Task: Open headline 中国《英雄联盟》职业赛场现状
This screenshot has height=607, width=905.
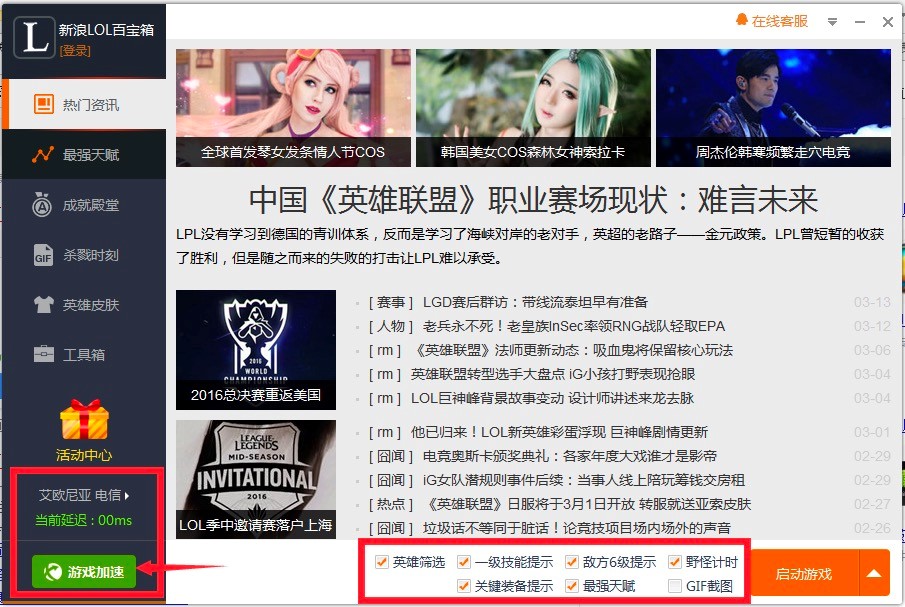Action: click(x=533, y=200)
